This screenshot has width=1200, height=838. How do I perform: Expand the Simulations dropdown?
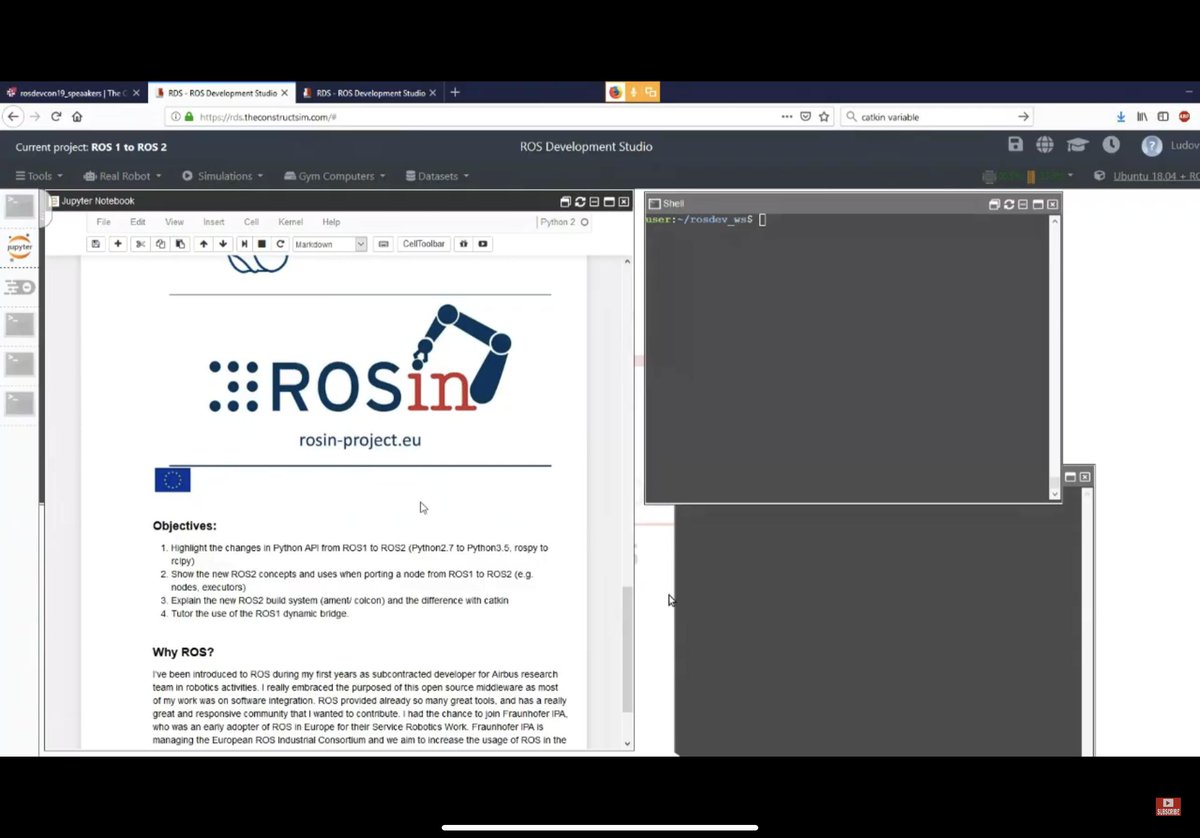click(x=222, y=176)
